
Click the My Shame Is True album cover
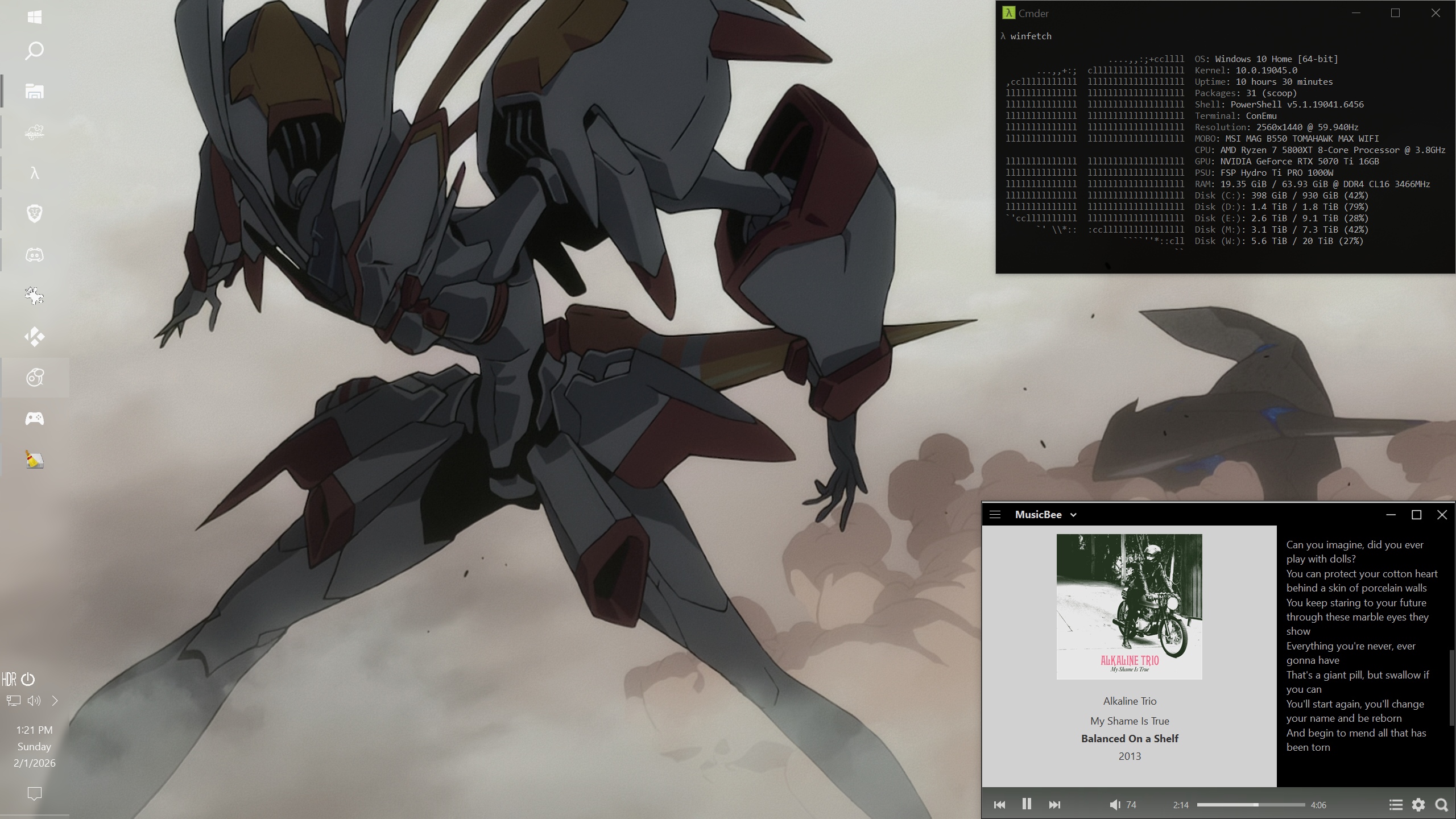tap(1129, 606)
